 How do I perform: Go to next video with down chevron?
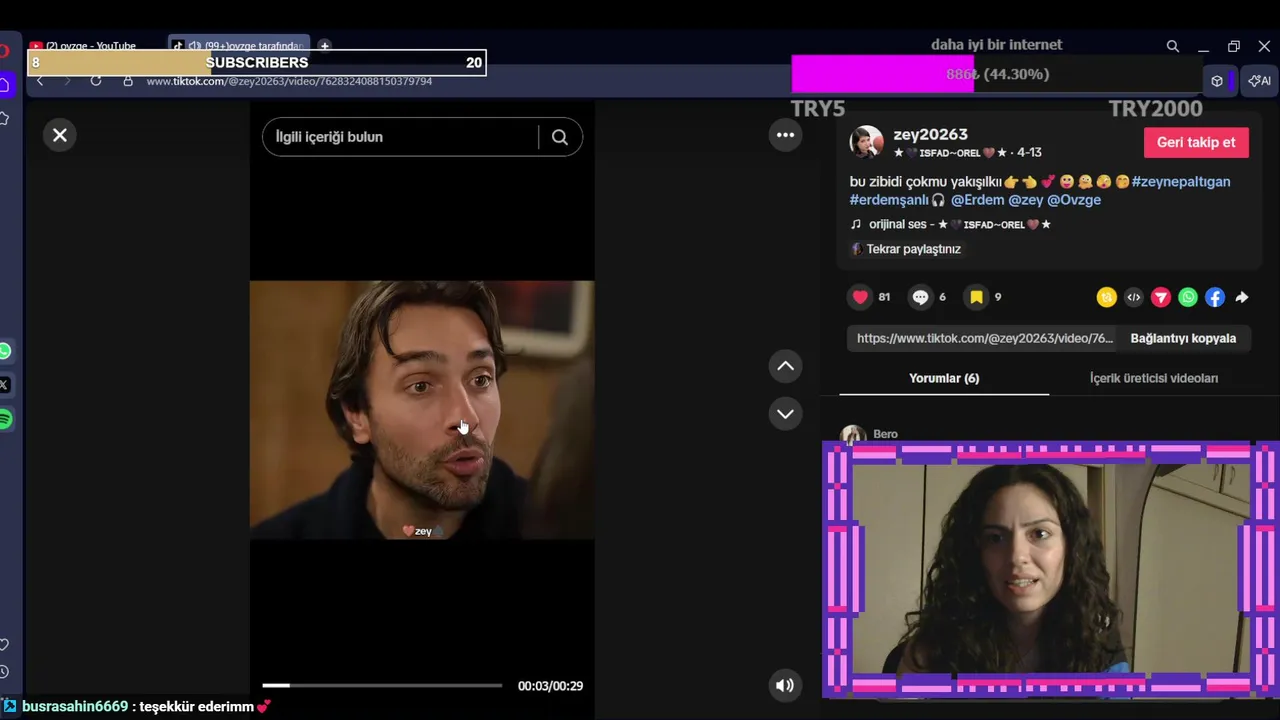785,413
